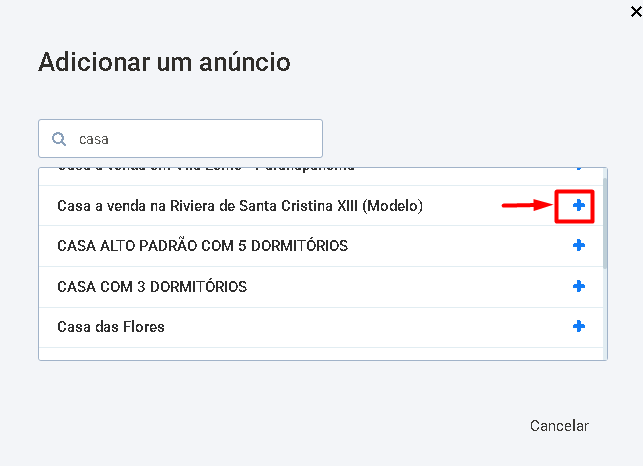Select CASA ALTO PADRÃO COM 5 DORMITÓRIOS row
The height and width of the screenshot is (466, 643).
[321, 246]
